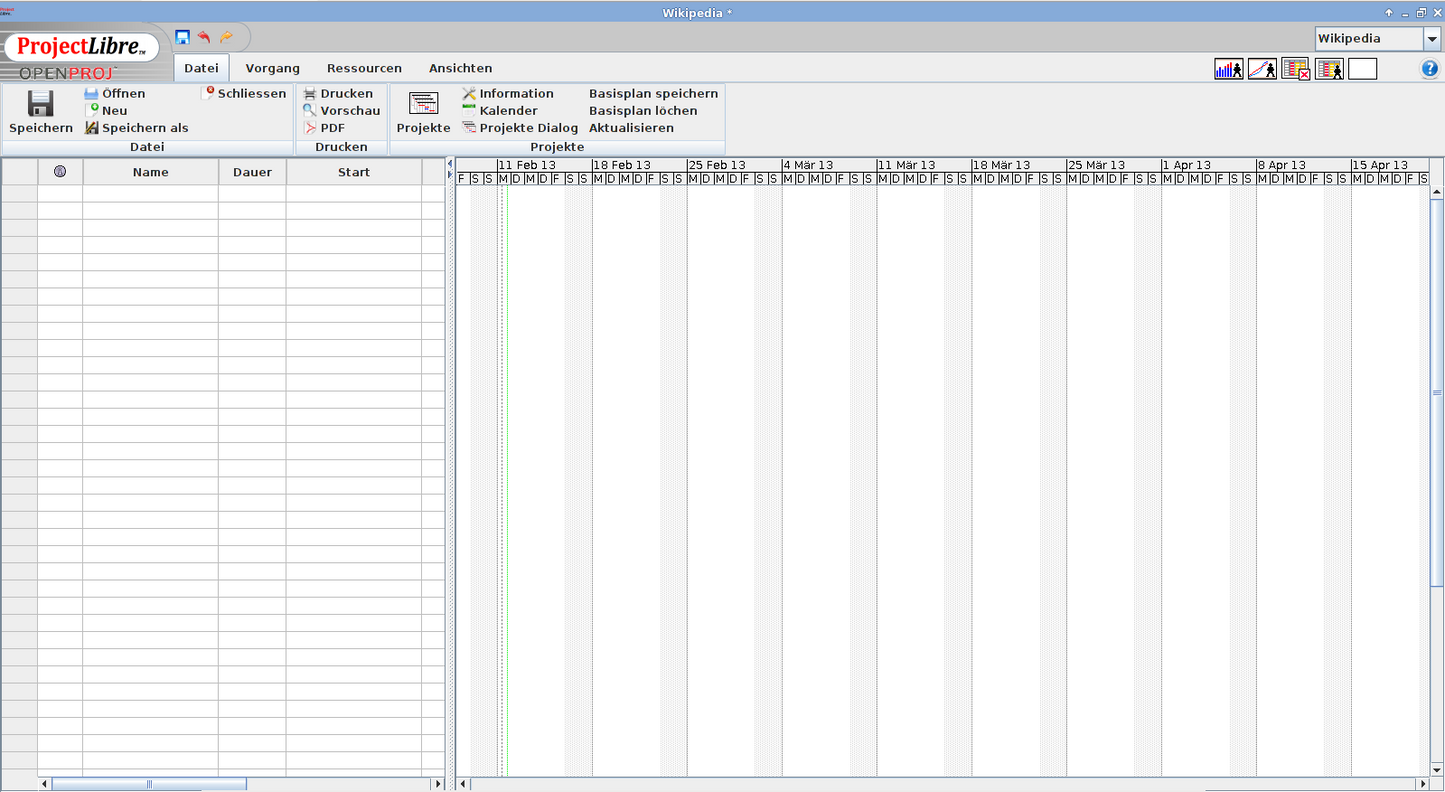This screenshot has width=1445, height=792.
Task: Click the horizontal scrollbar of the task table
Action: [150, 784]
